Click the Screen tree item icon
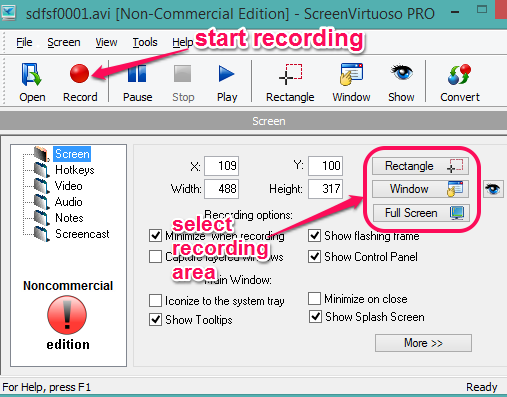Screen dimensions: 507x397 coord(41,154)
